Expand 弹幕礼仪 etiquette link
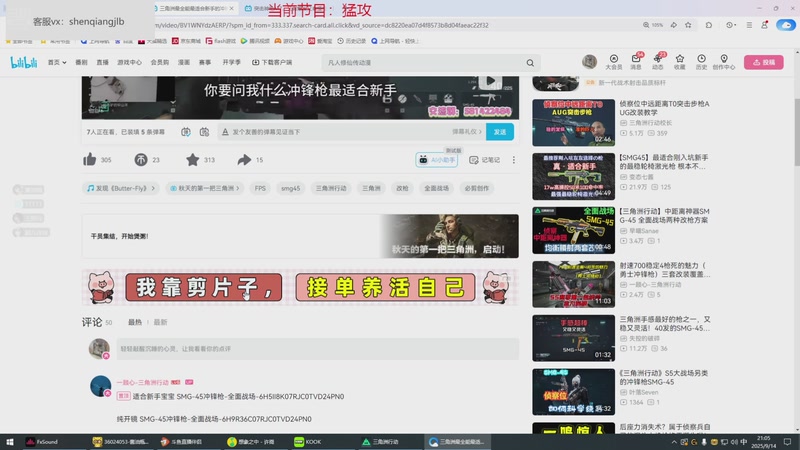 [467, 132]
